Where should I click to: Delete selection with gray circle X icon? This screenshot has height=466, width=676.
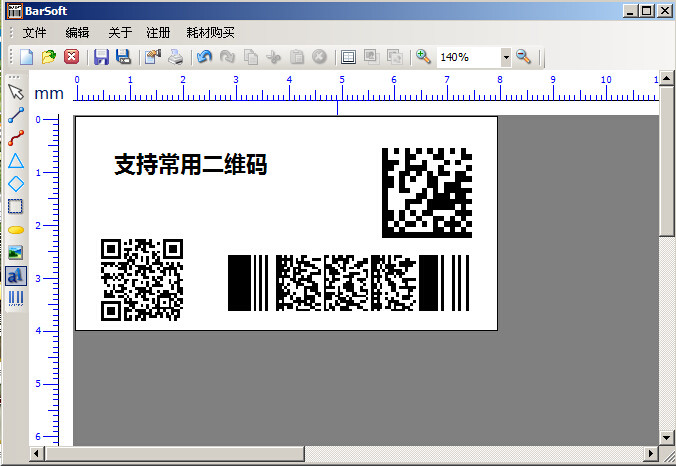tap(319, 57)
